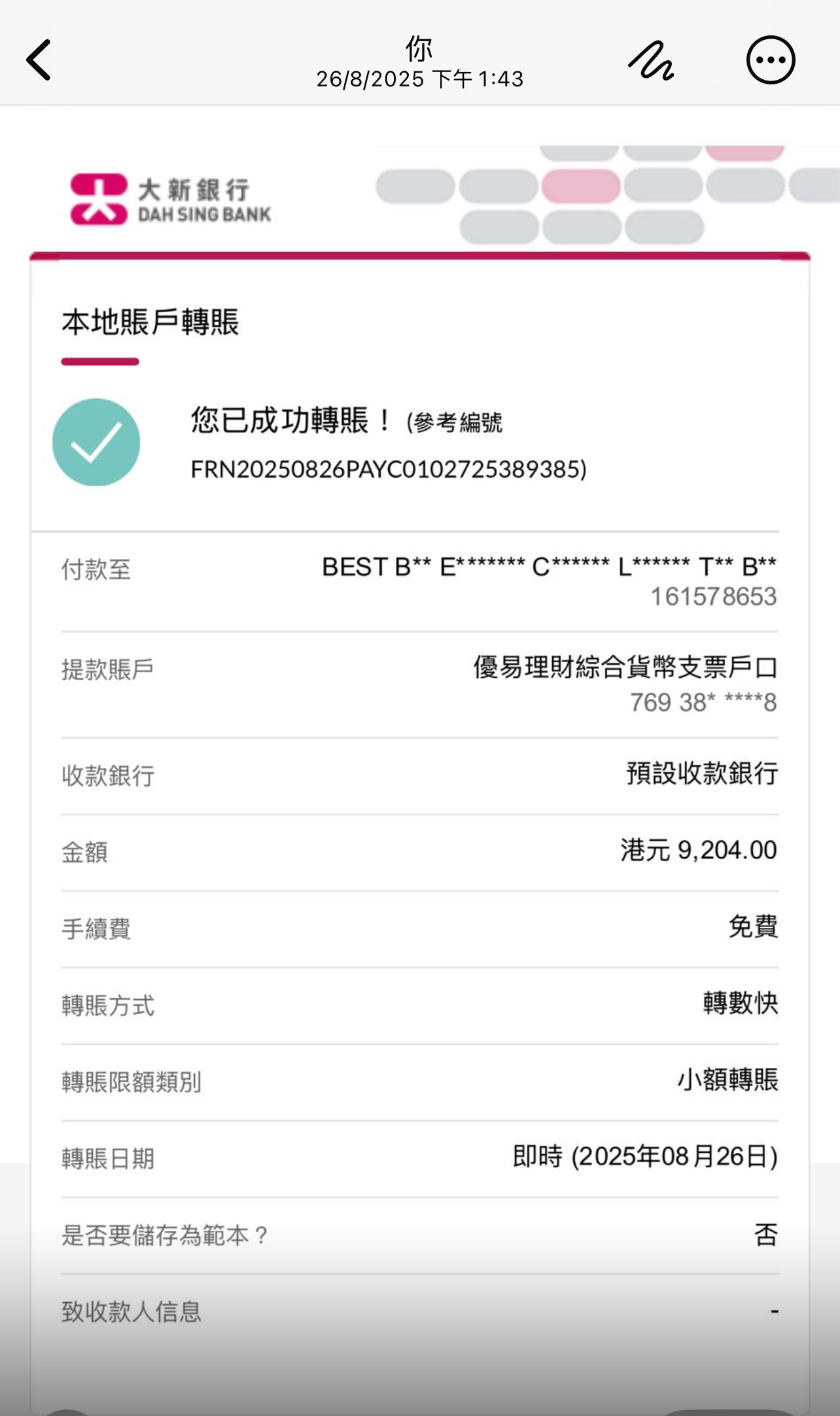
Task: Tap the back arrow at top left
Action: [x=39, y=60]
